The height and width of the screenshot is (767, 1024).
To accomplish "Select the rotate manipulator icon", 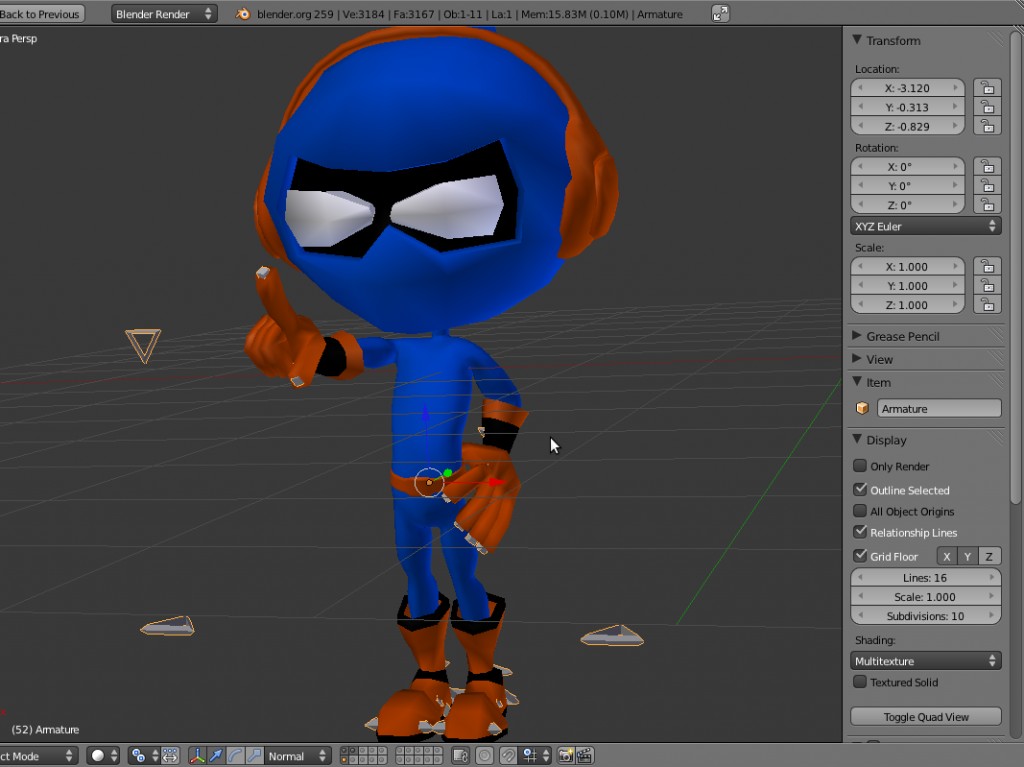I will (x=235, y=755).
